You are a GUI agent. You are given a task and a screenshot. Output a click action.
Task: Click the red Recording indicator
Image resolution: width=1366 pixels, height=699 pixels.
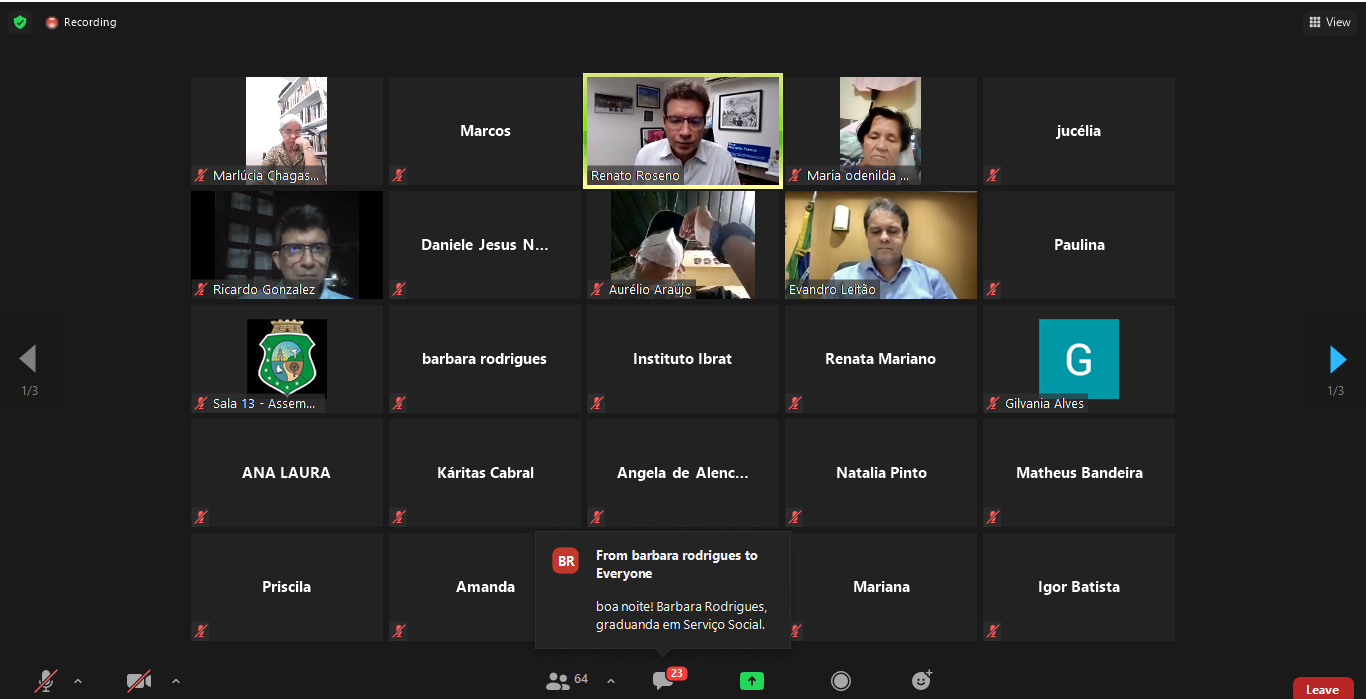(81, 22)
